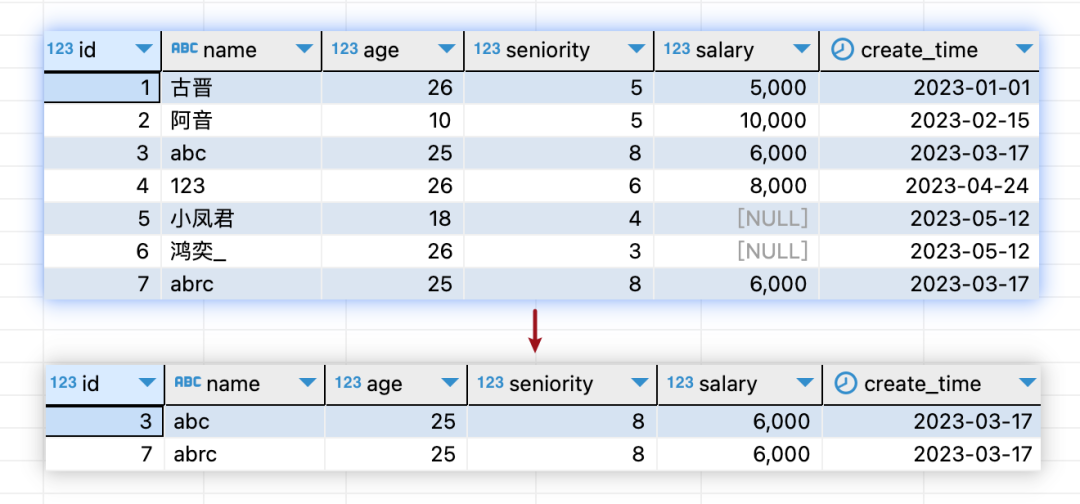Expand the create_time dropdown in the bottom table
Screen dimensions: 1080x504
1025,383
